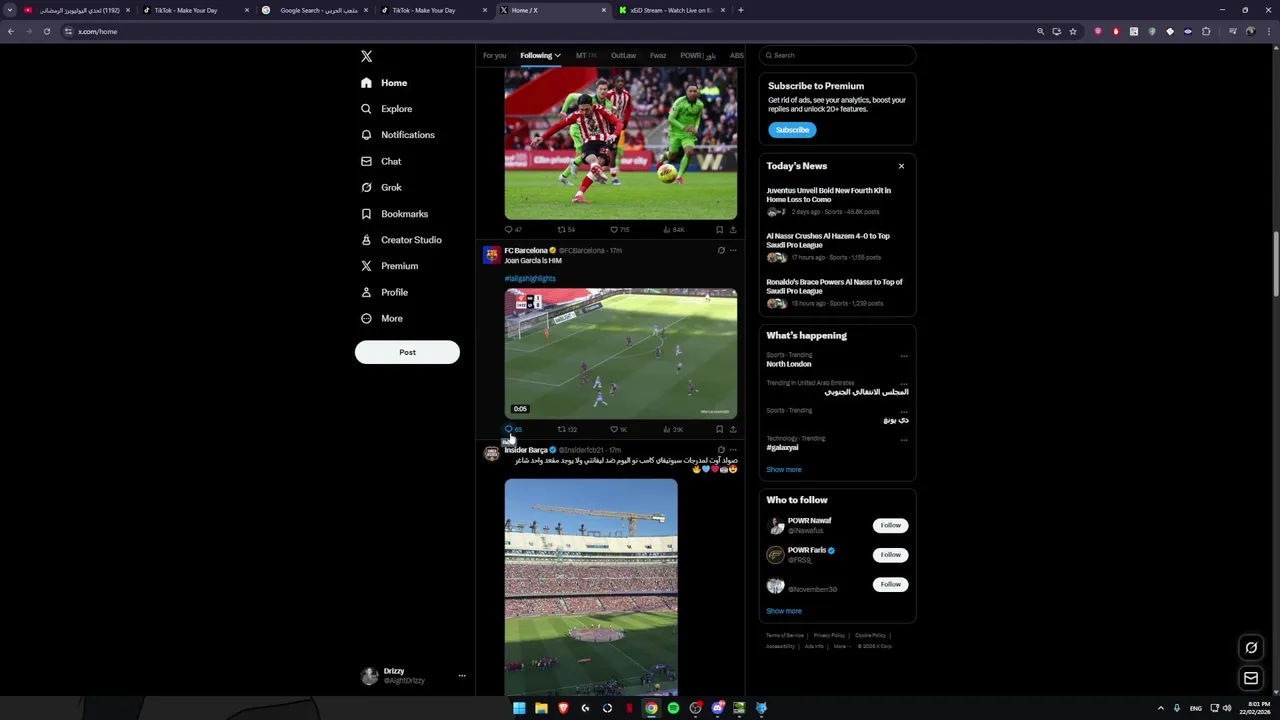Open the FC Barcelona profile avatar
Image resolution: width=1280 pixels, height=720 pixels.
click(491, 255)
